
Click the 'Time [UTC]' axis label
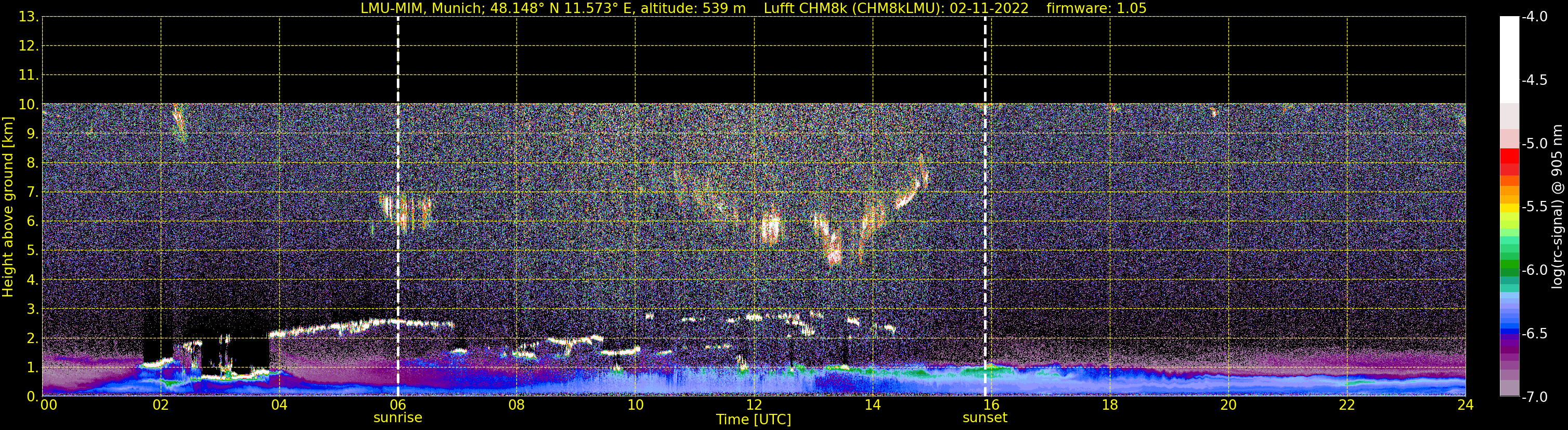pyautogui.click(x=754, y=420)
